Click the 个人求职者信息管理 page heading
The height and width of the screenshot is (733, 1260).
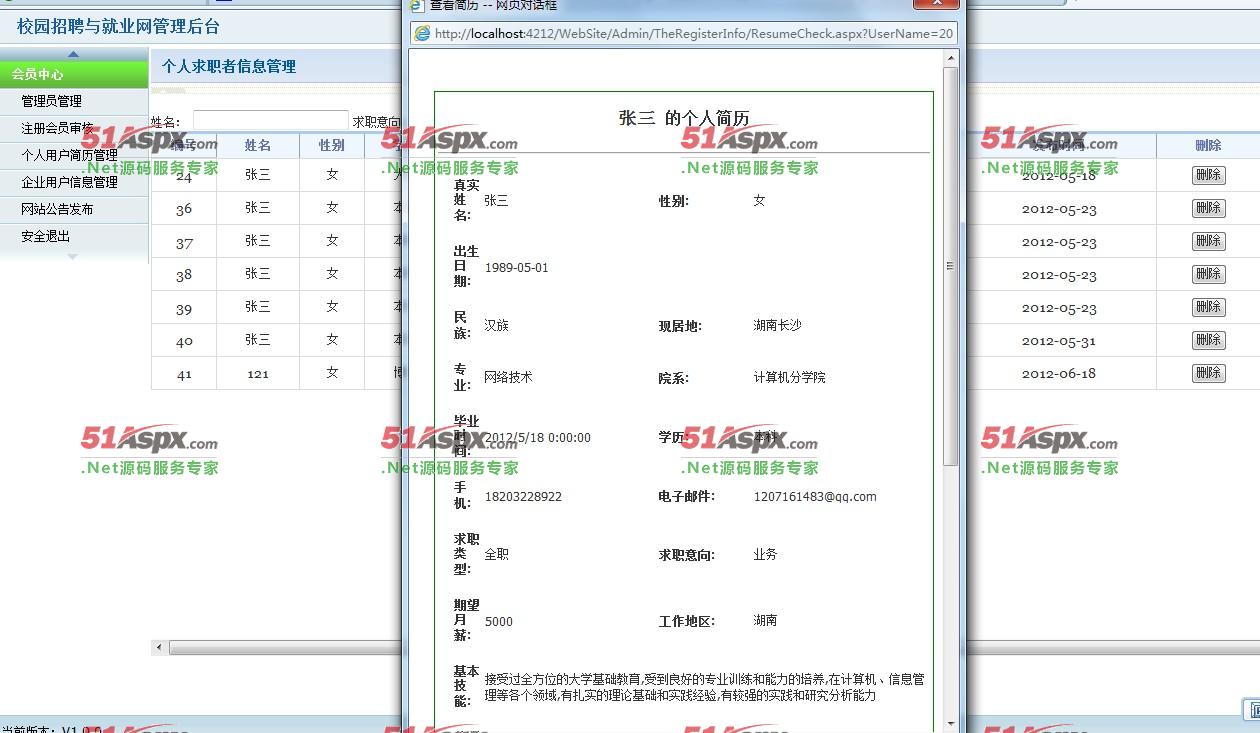[229, 66]
